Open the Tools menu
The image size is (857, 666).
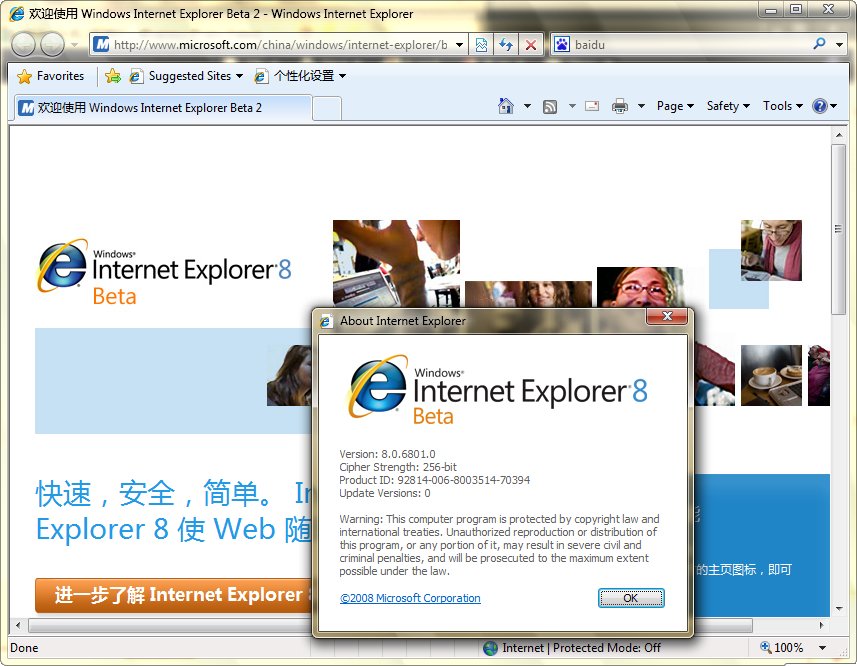point(783,106)
